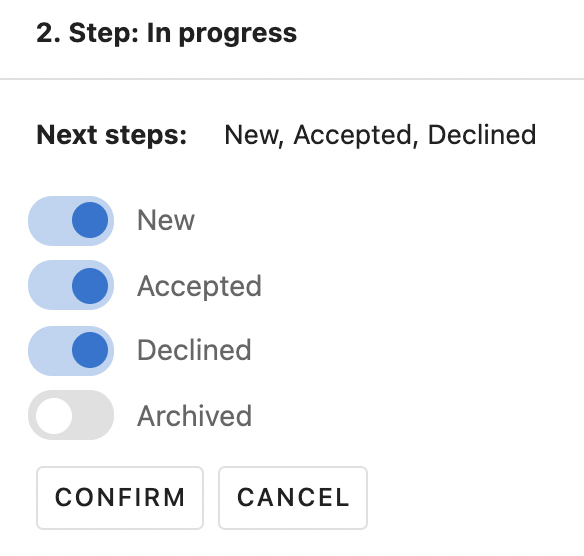Click the 'Archived' toggle label text

194,416
